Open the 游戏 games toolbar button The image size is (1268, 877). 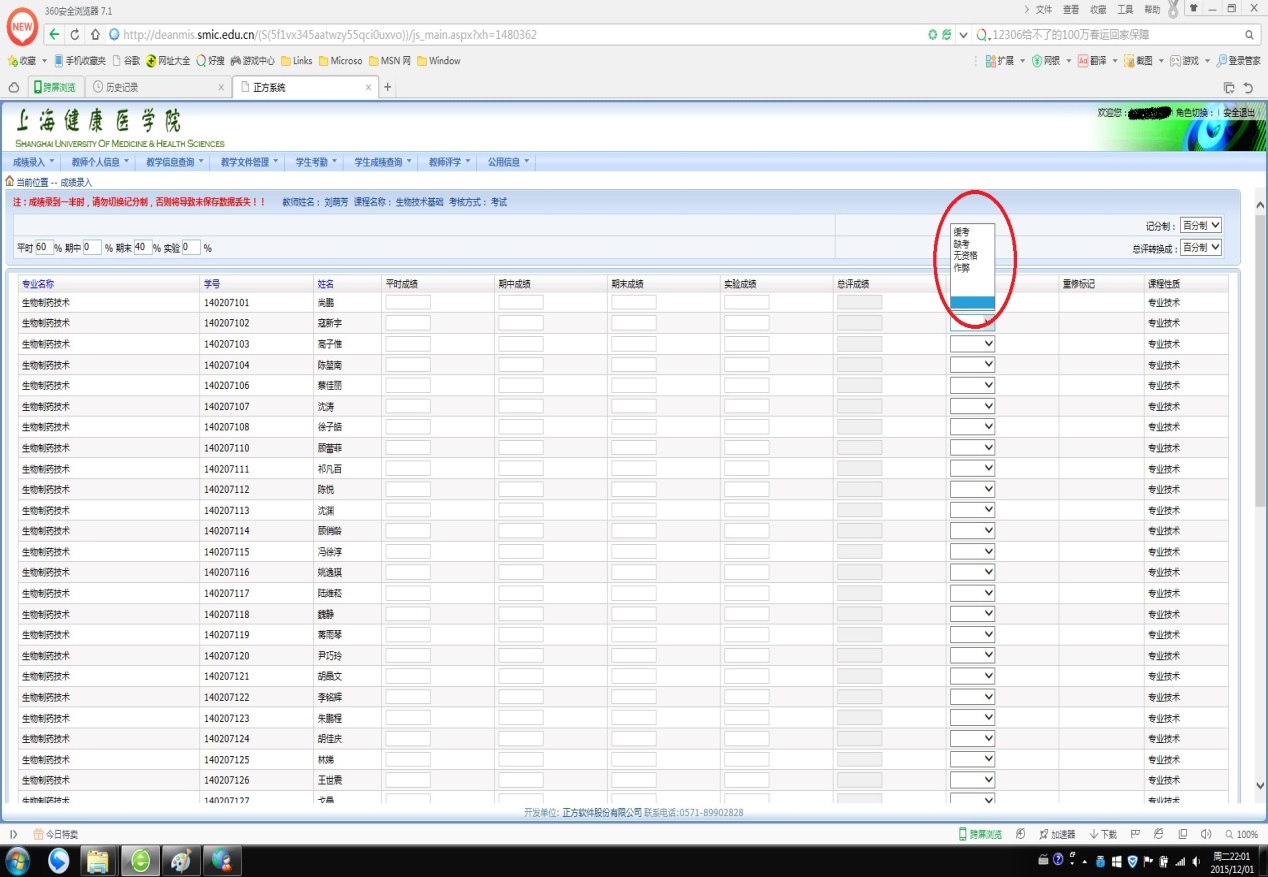1185,61
